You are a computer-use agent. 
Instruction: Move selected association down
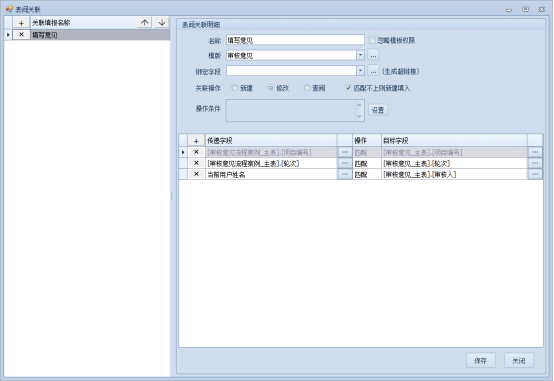(162, 23)
